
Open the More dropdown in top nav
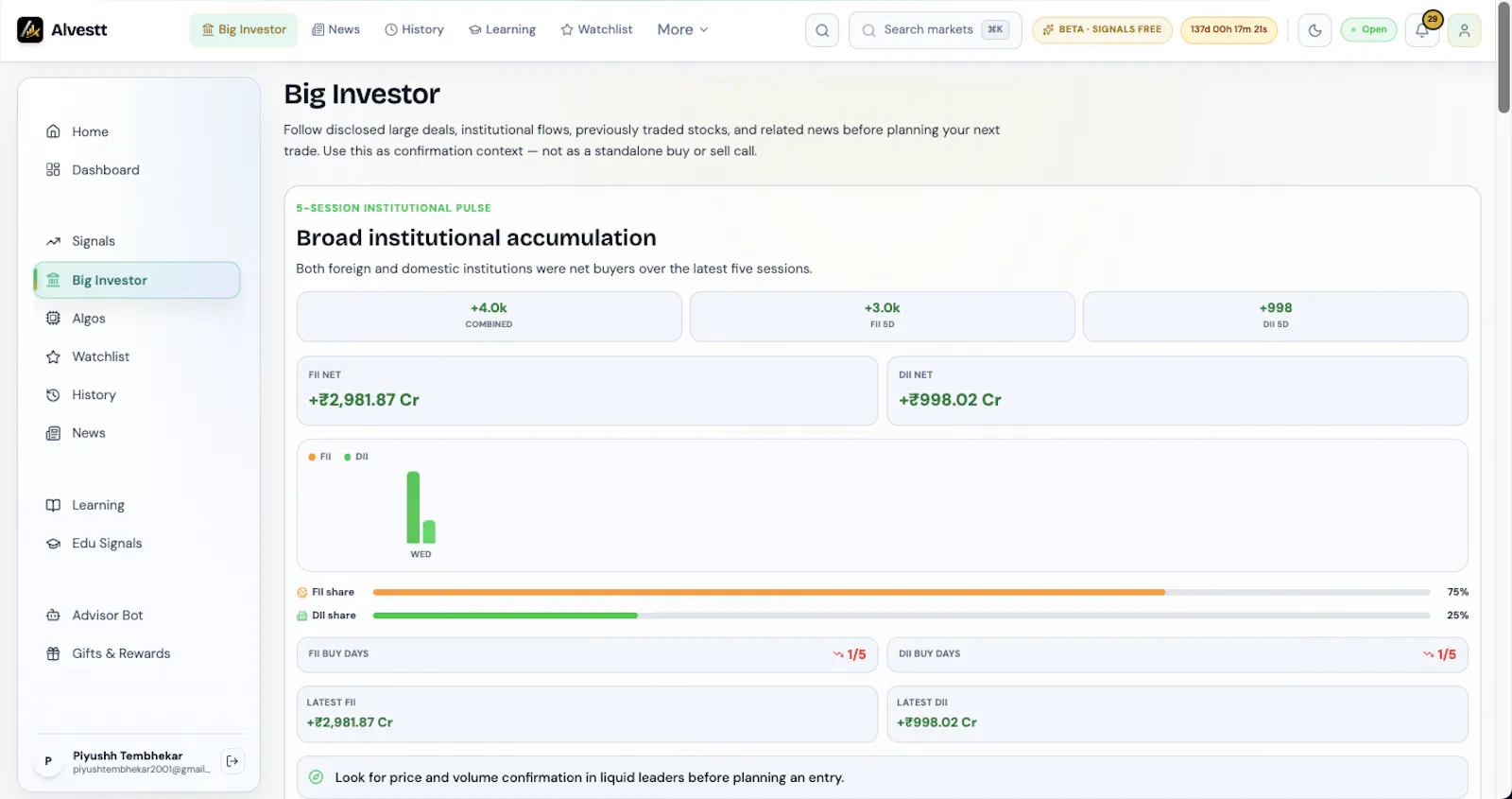(682, 30)
